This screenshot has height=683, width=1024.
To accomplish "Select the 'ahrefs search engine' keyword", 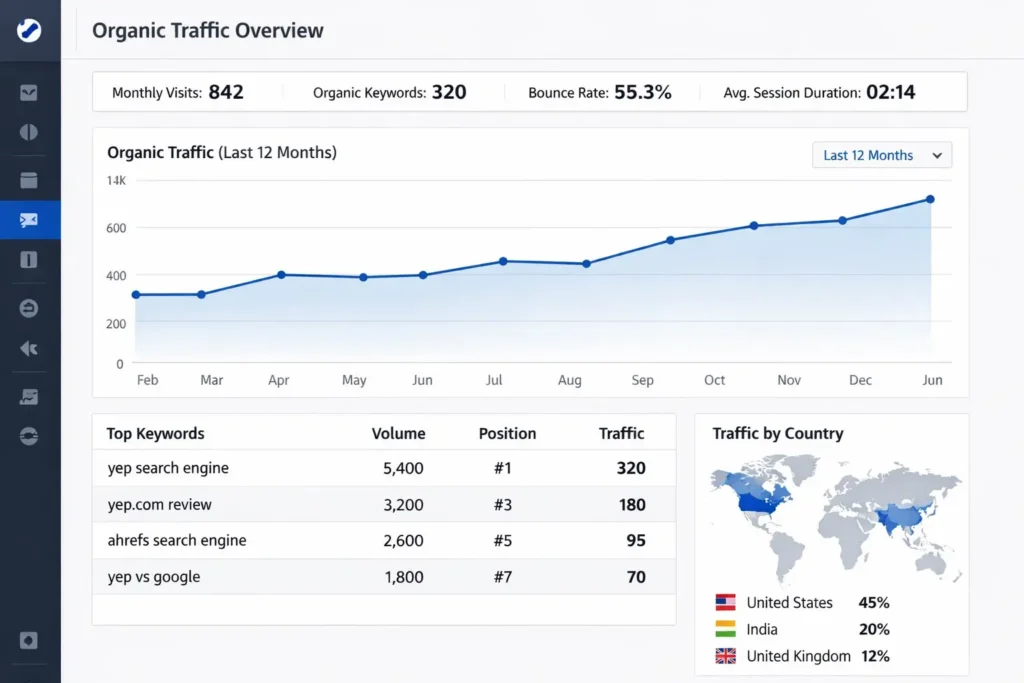I will pyautogui.click(x=177, y=541).
